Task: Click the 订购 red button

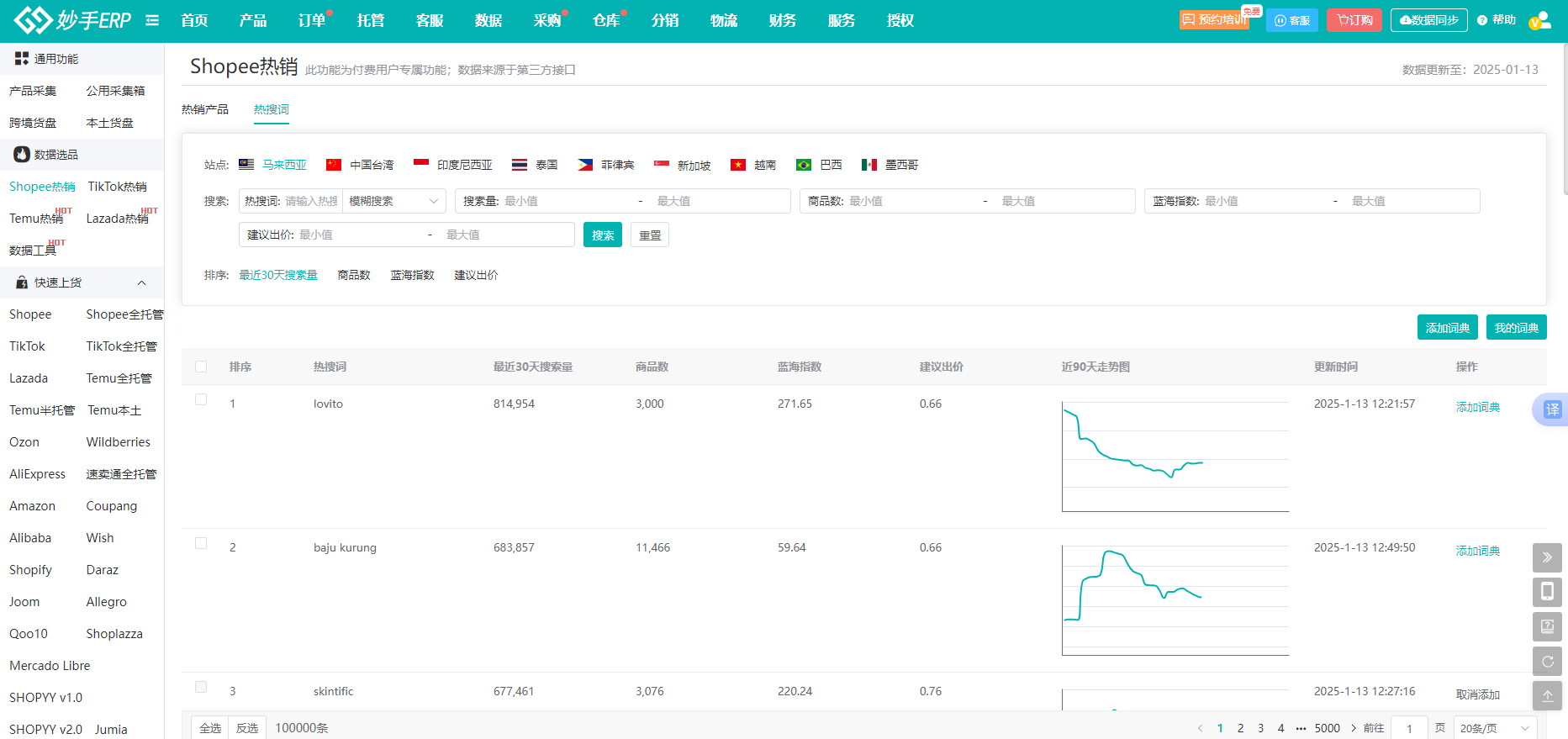Action: (x=1354, y=20)
